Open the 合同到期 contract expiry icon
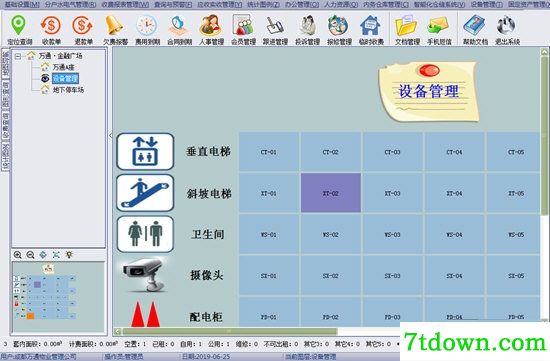 [179, 29]
